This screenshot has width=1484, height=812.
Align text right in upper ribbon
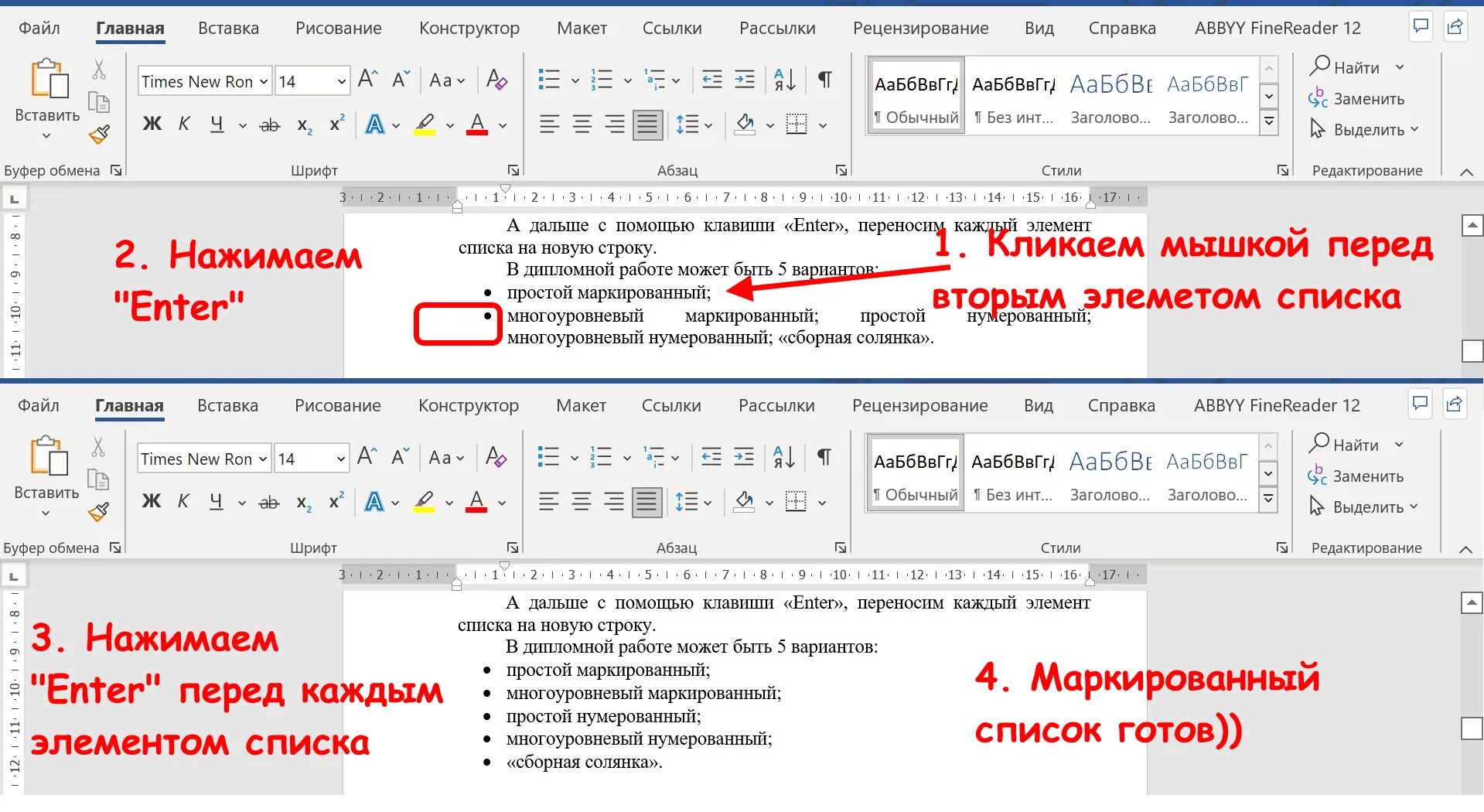tap(615, 124)
